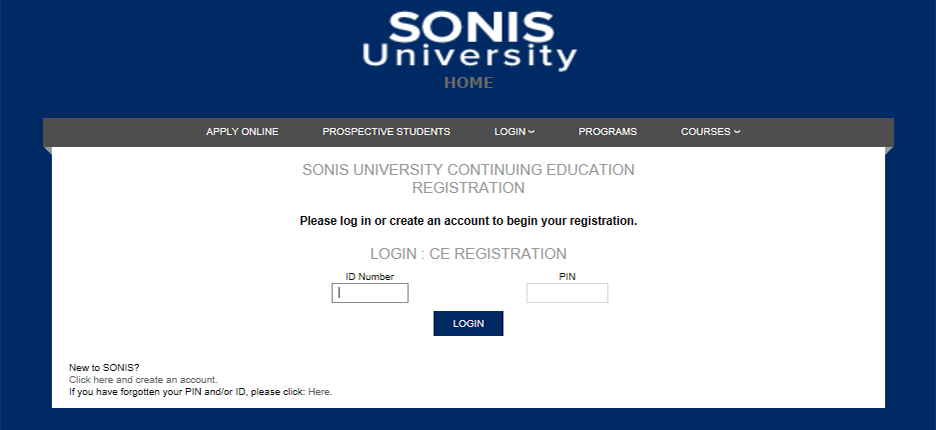Open the APPLY ONLINE menu item

tap(242, 132)
